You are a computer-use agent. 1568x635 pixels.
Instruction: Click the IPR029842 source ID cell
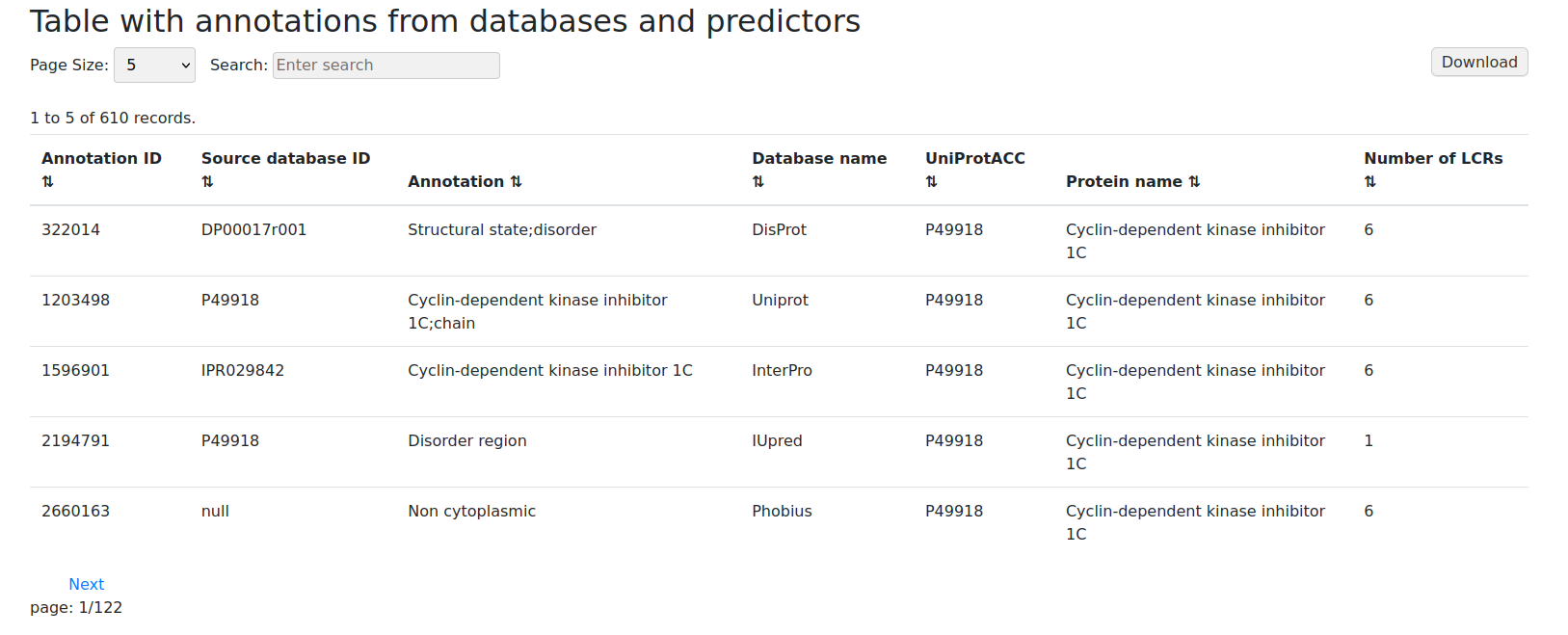[242, 371]
